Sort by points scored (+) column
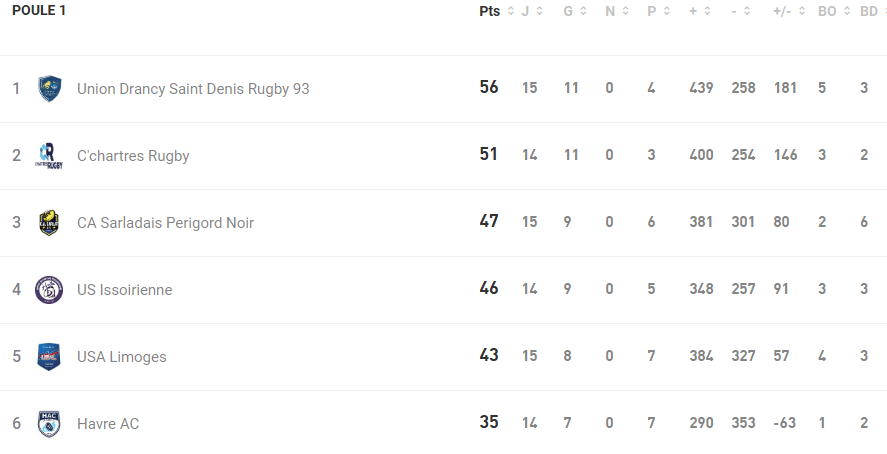The height and width of the screenshot is (454, 887). point(699,11)
